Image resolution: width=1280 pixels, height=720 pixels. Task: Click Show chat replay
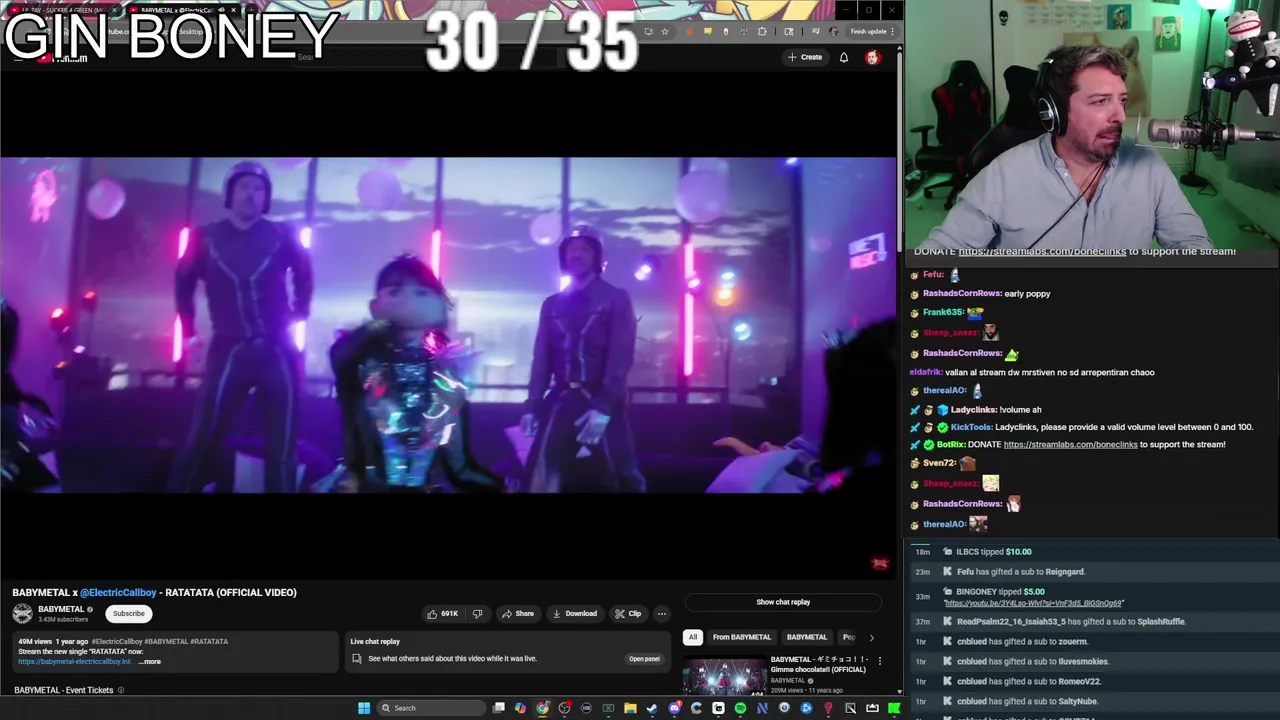783,602
